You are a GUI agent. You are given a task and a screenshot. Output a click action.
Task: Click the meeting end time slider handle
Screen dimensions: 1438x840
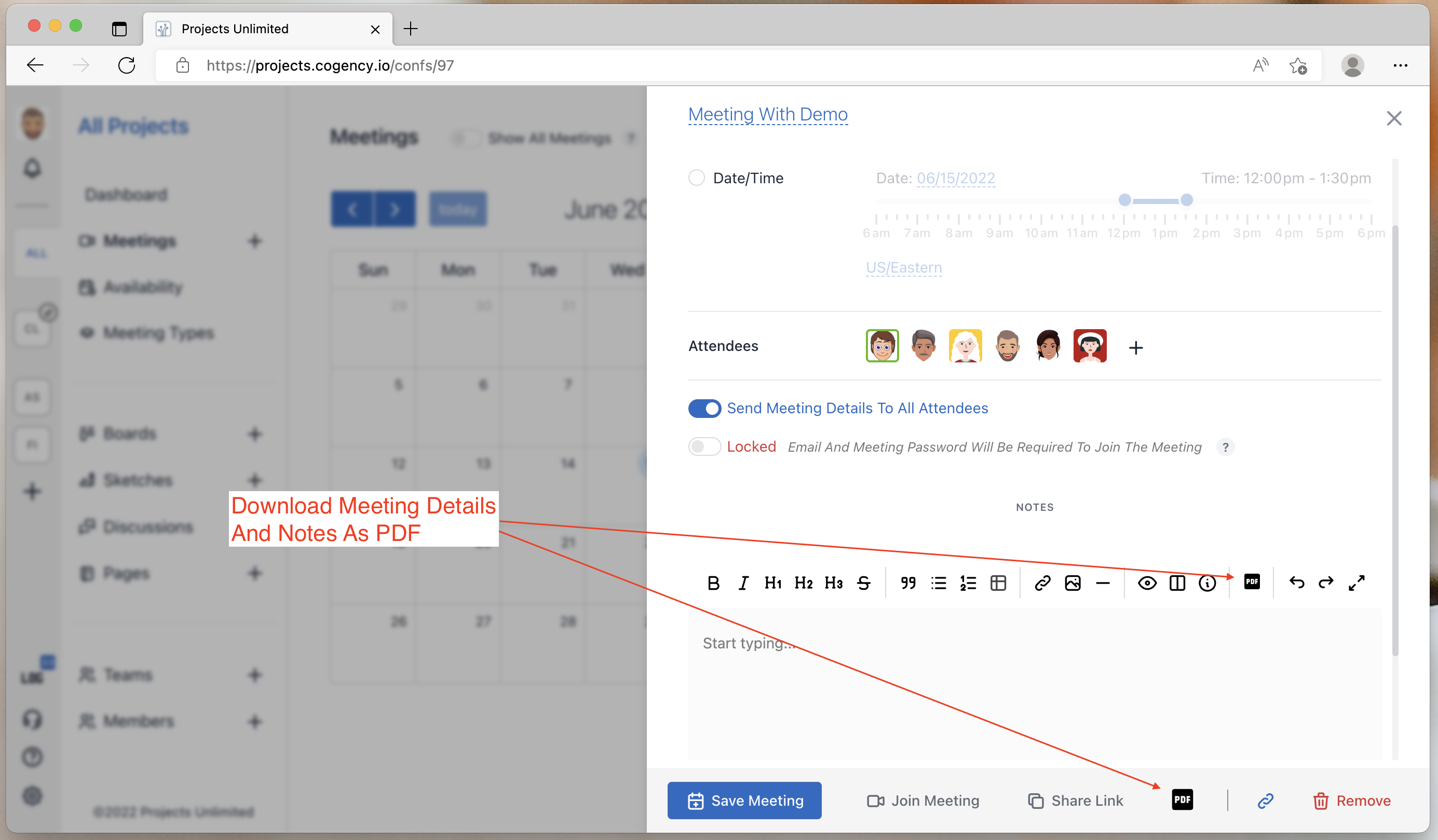[1186, 200]
